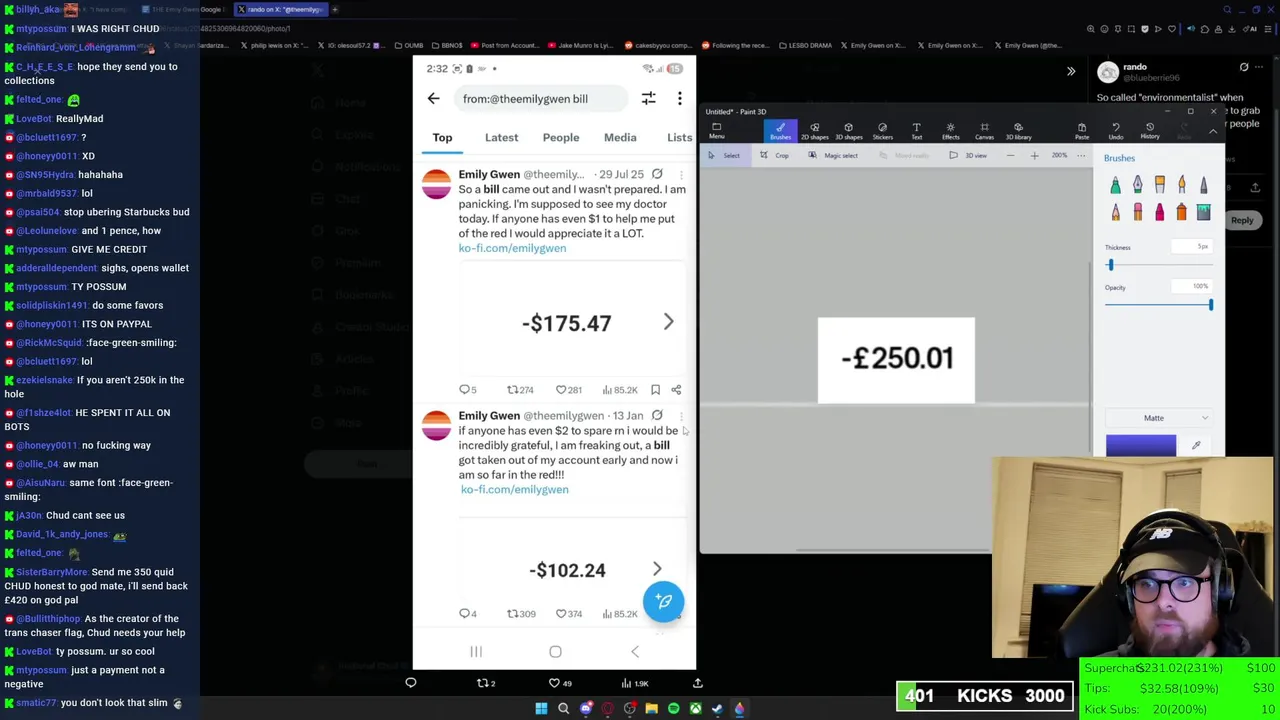This screenshot has height=720, width=1280.
Task: Pick the pink Crayon brush
Action: tap(1159, 211)
